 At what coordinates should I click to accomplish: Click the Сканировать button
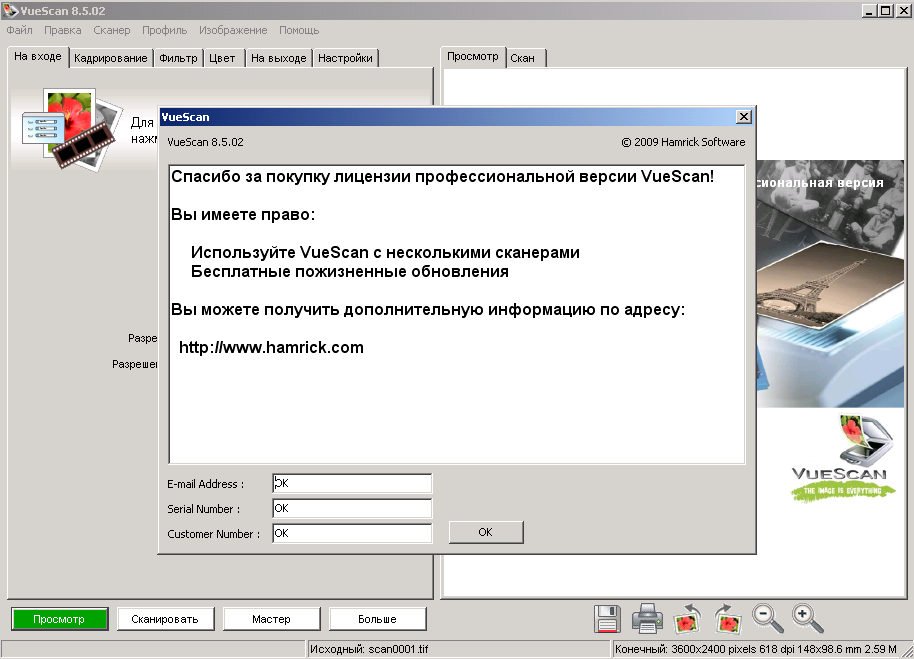pyautogui.click(x=166, y=619)
